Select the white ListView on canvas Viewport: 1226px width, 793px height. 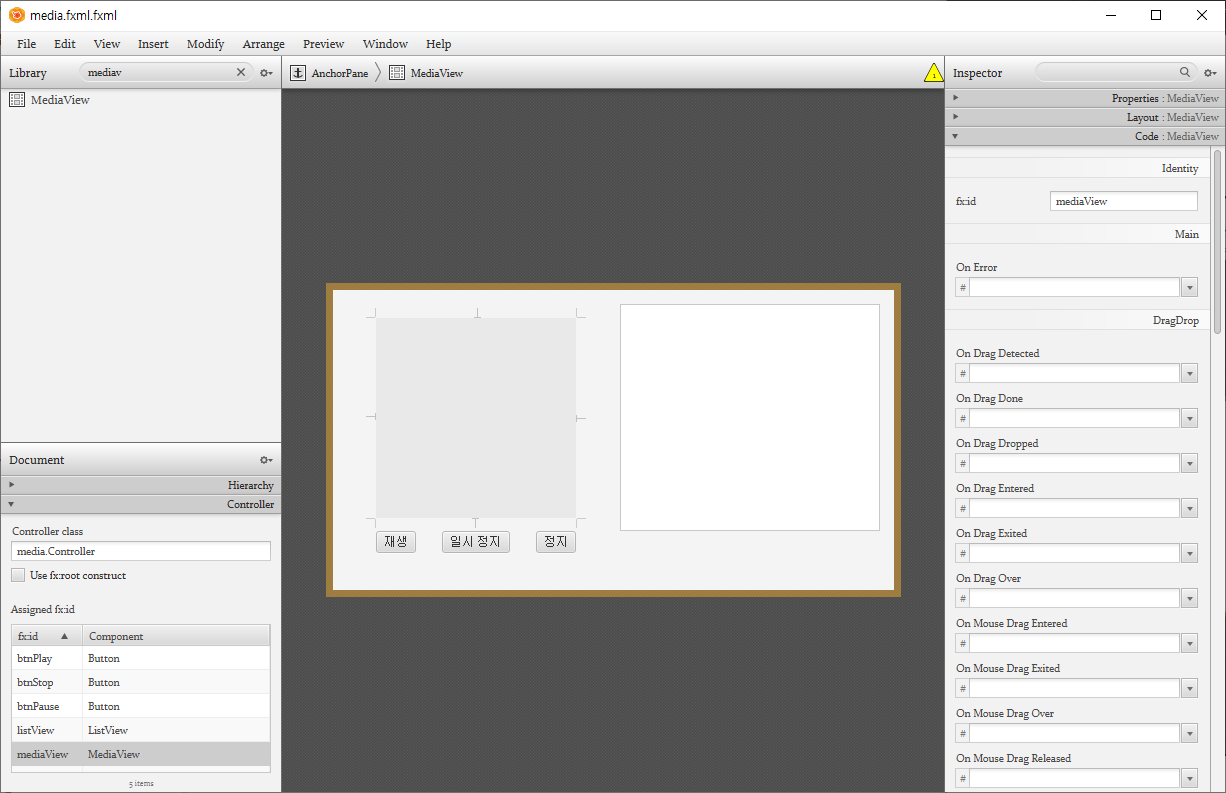coord(750,417)
